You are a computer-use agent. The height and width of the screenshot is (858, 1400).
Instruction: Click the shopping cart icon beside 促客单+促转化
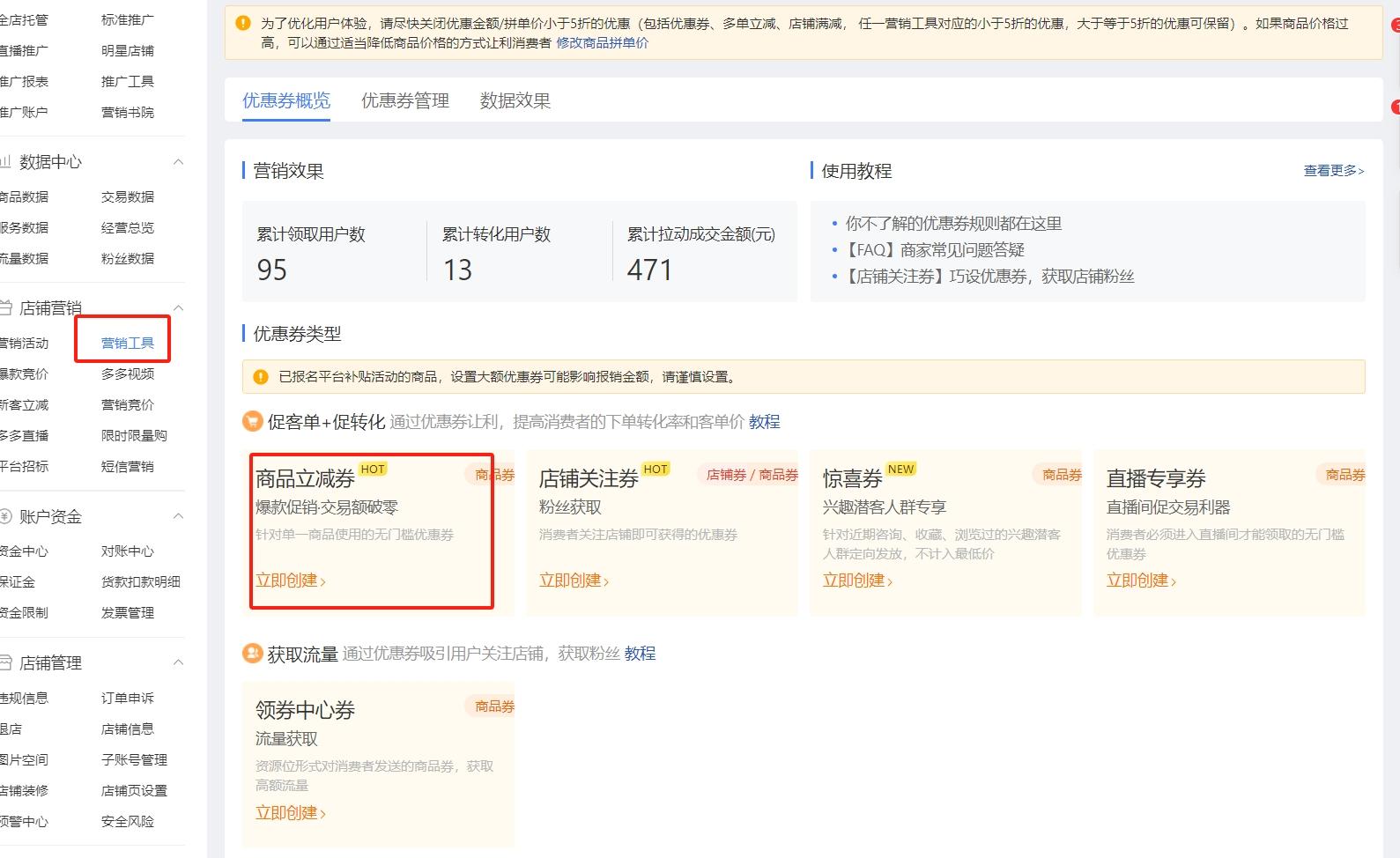(x=253, y=422)
